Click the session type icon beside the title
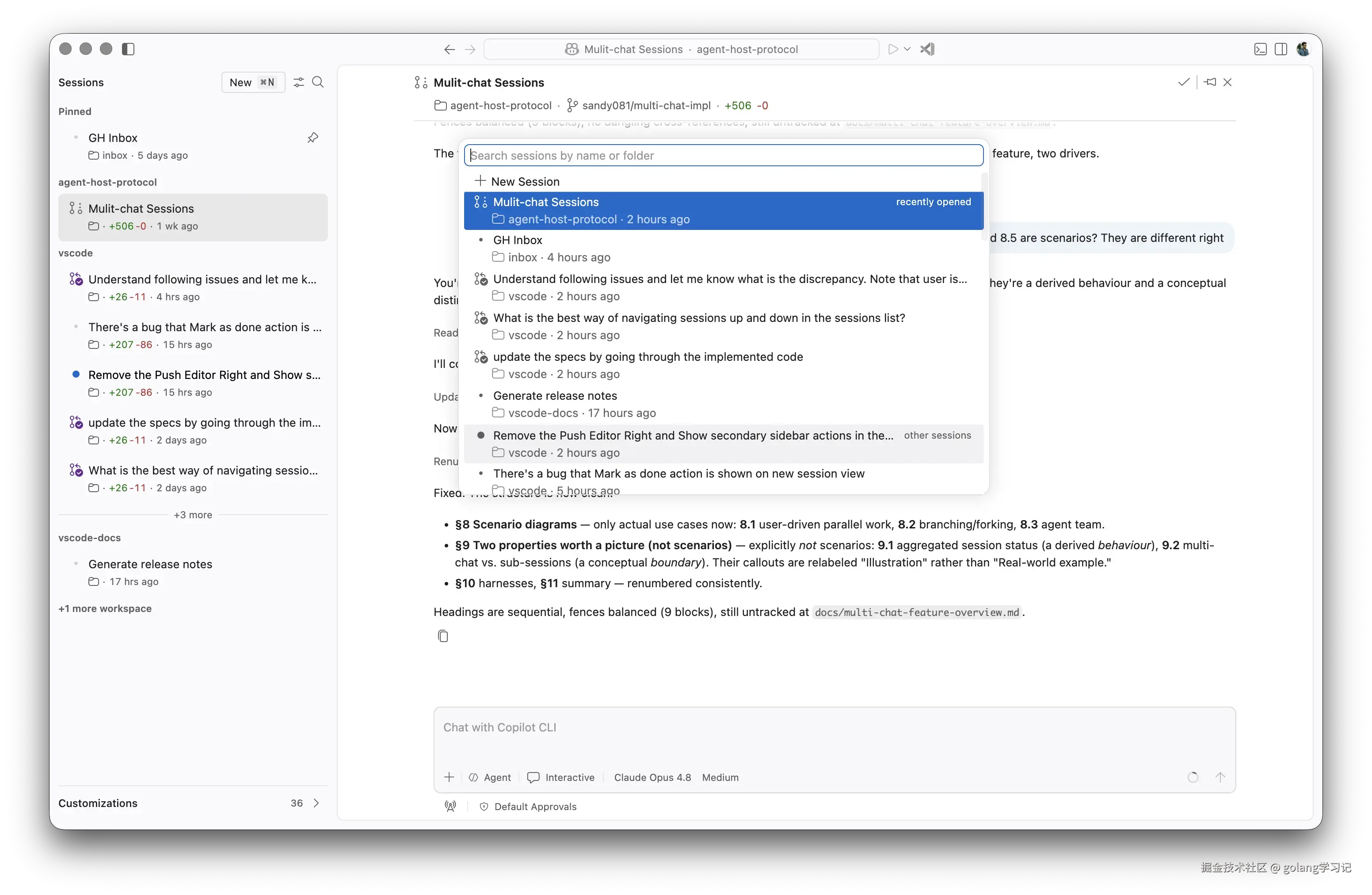1372x895 pixels. pos(421,82)
